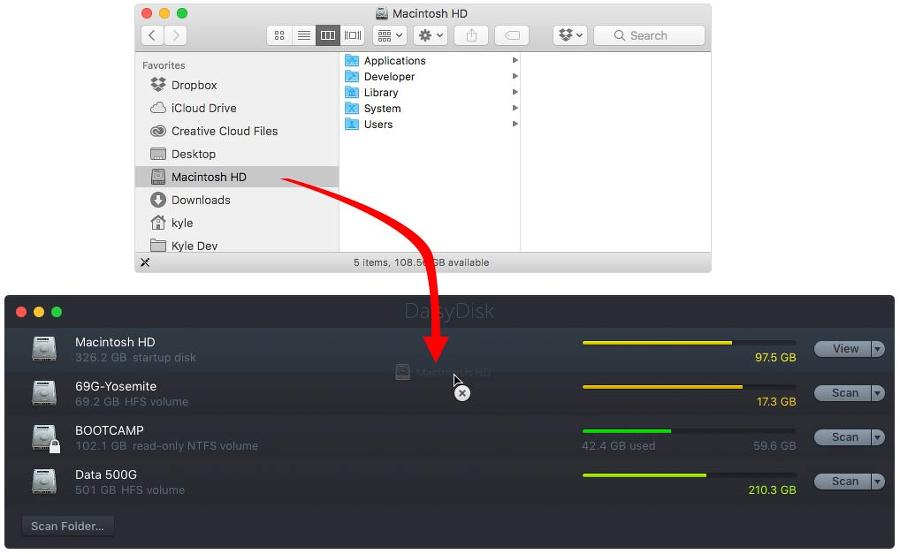Image resolution: width=900 pixels, height=554 pixels.
Task: Close the DaisyDisk window
Action: click(21, 312)
